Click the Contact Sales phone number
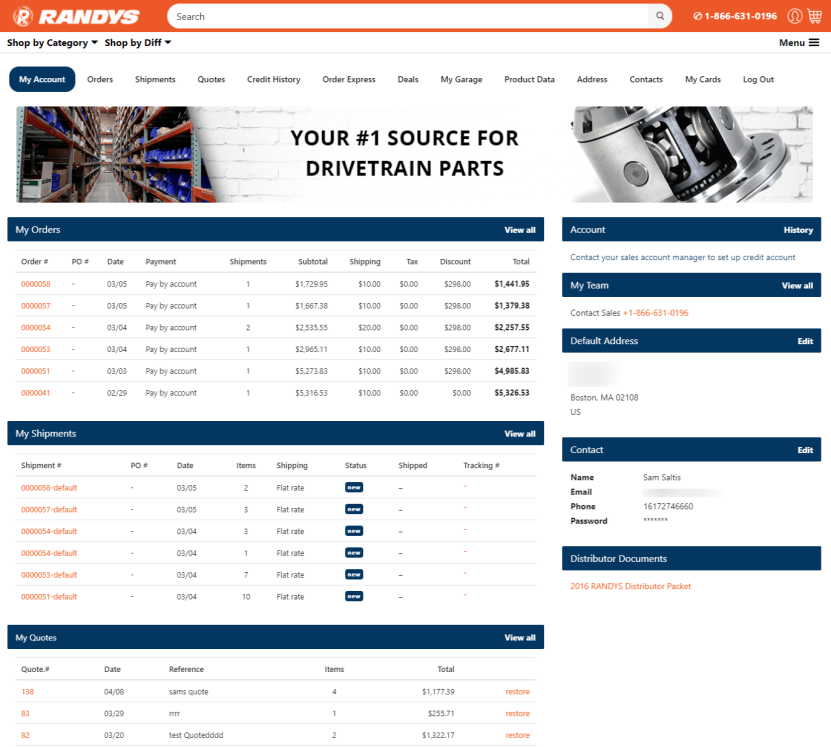Image resolution: width=831 pixels, height=747 pixels. pos(656,313)
